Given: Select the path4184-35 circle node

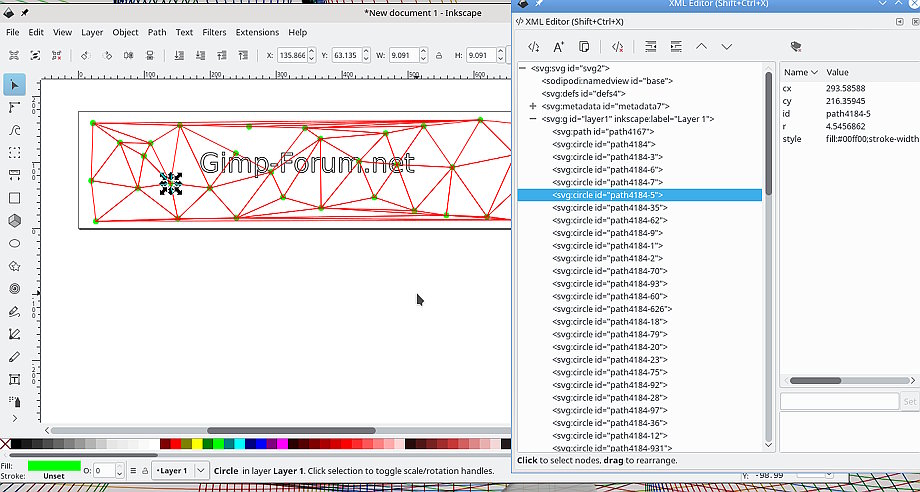Looking at the screenshot, I should tap(609, 207).
